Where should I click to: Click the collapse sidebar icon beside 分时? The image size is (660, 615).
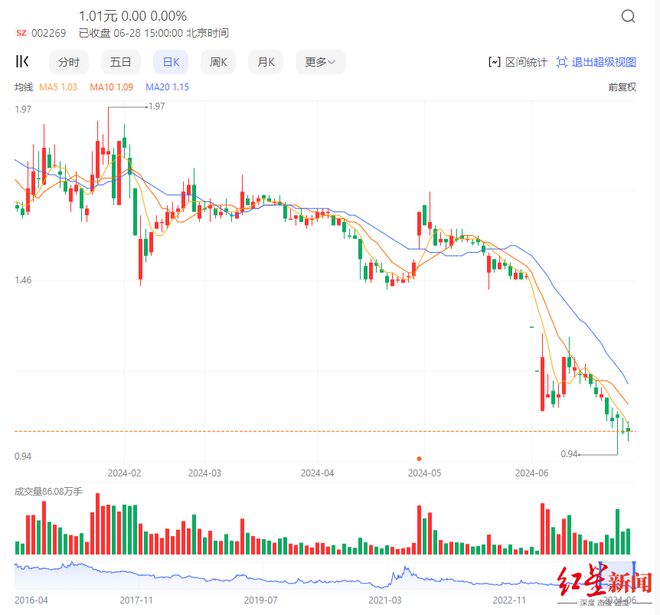[22, 61]
